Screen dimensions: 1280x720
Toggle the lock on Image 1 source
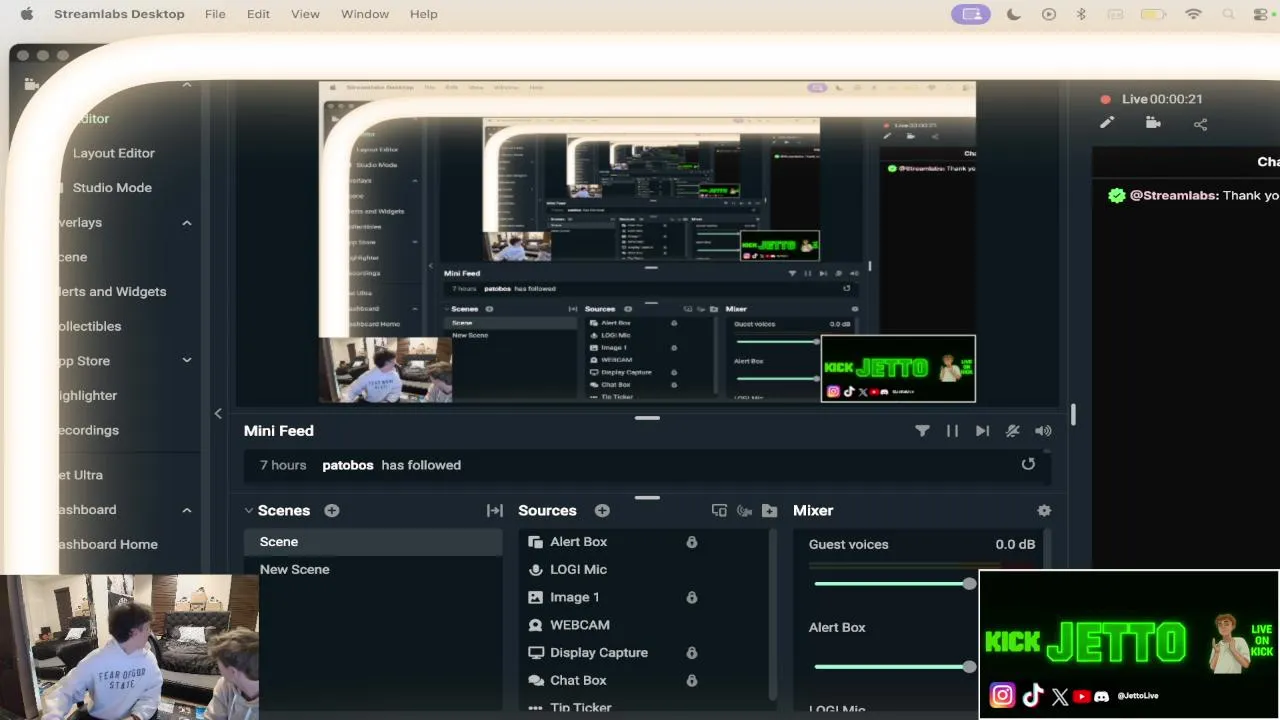691,597
